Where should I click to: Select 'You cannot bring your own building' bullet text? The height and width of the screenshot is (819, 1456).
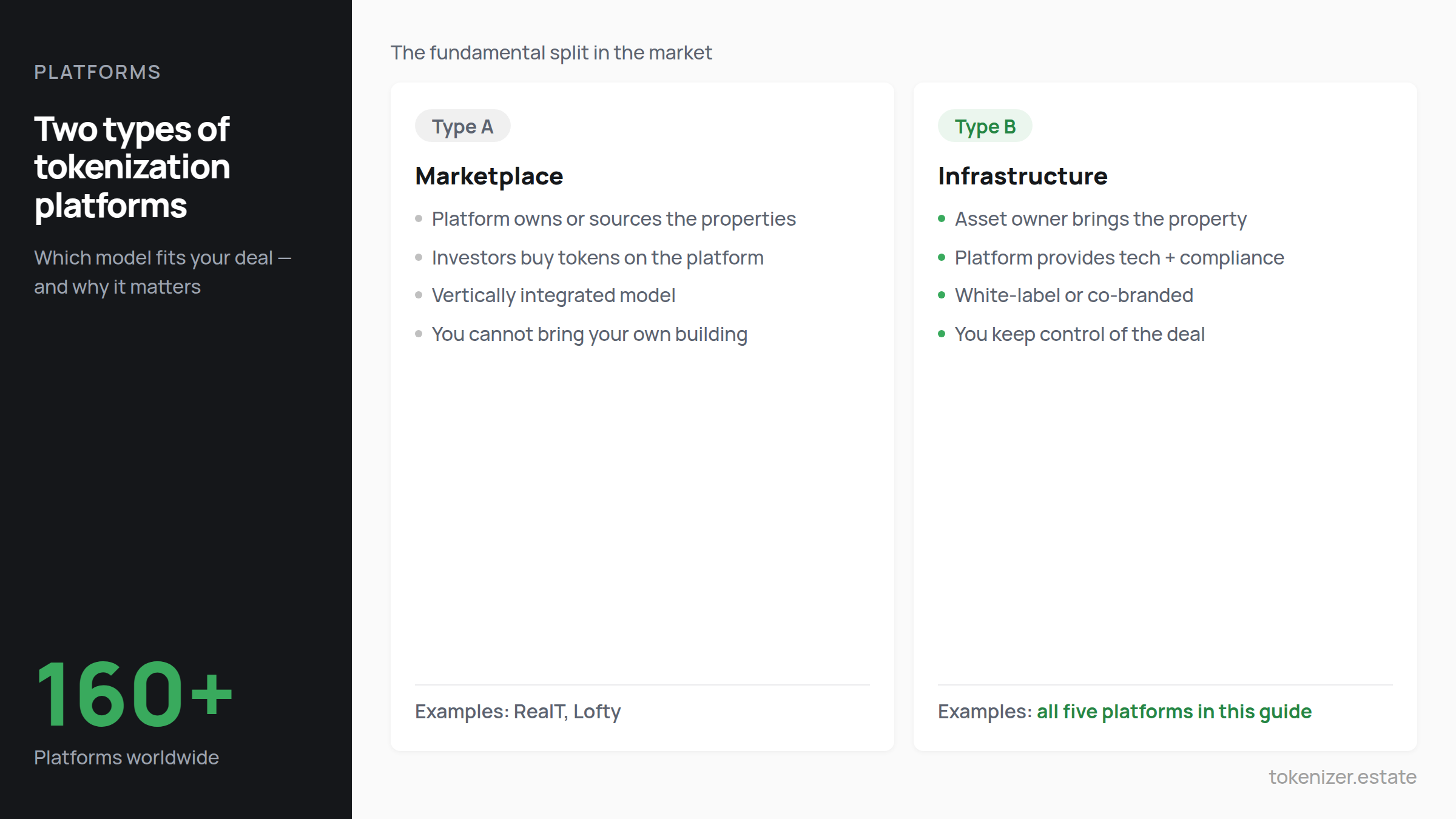pos(589,334)
